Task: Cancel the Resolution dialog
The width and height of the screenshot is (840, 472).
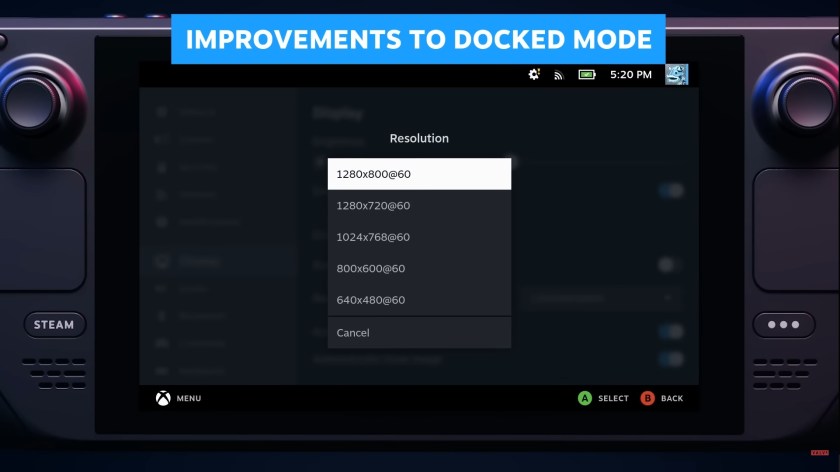Action: click(x=419, y=333)
